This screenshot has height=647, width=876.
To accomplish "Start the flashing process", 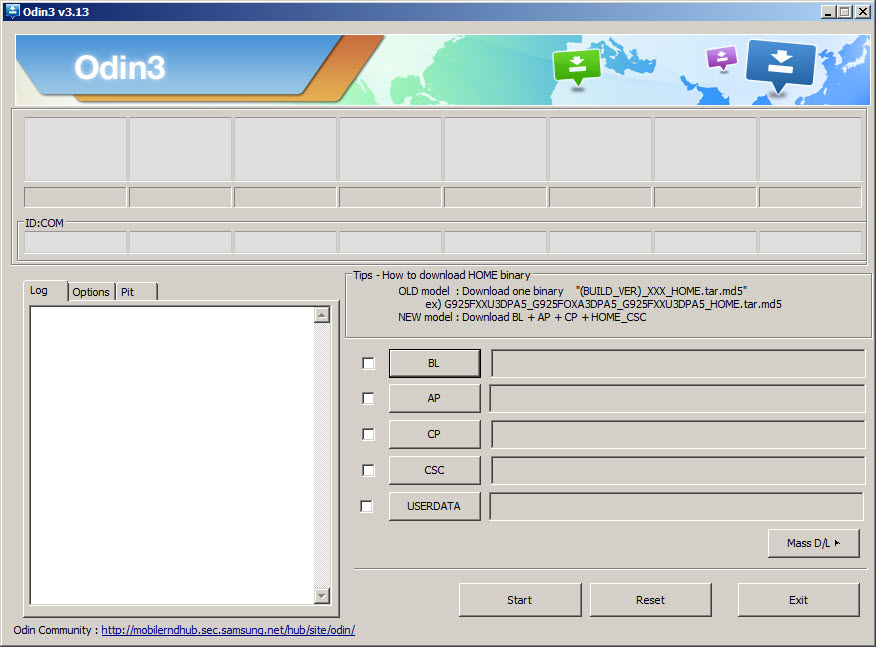I will click(x=520, y=600).
